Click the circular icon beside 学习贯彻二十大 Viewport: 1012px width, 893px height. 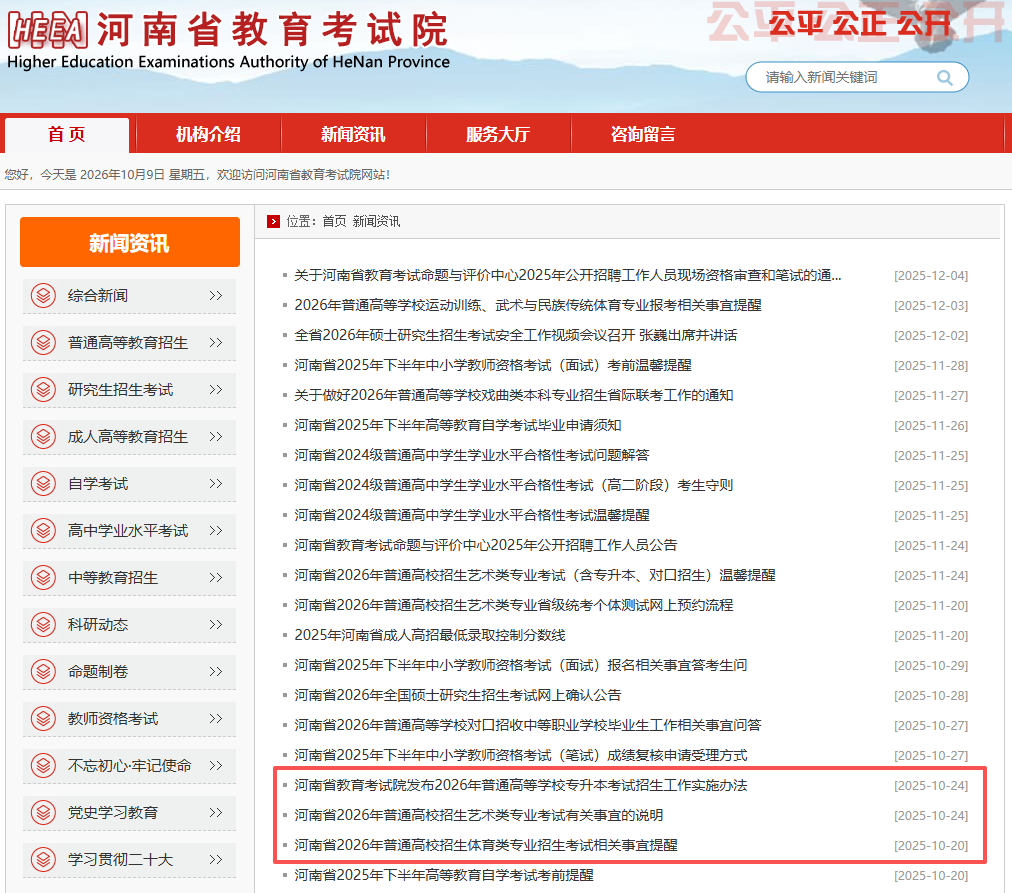(43, 859)
